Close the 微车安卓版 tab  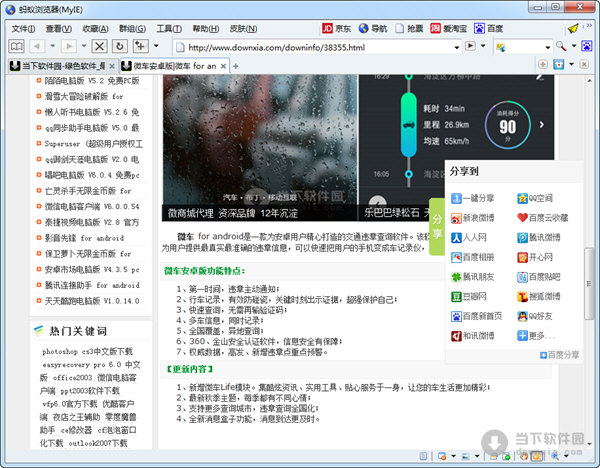tap(223, 66)
